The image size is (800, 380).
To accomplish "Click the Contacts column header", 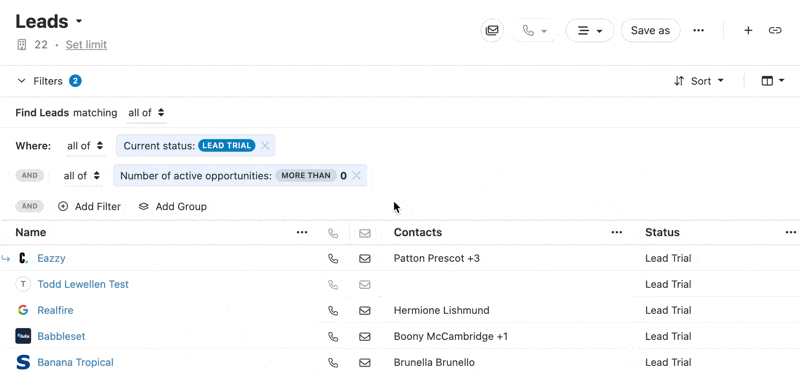I will (418, 233).
